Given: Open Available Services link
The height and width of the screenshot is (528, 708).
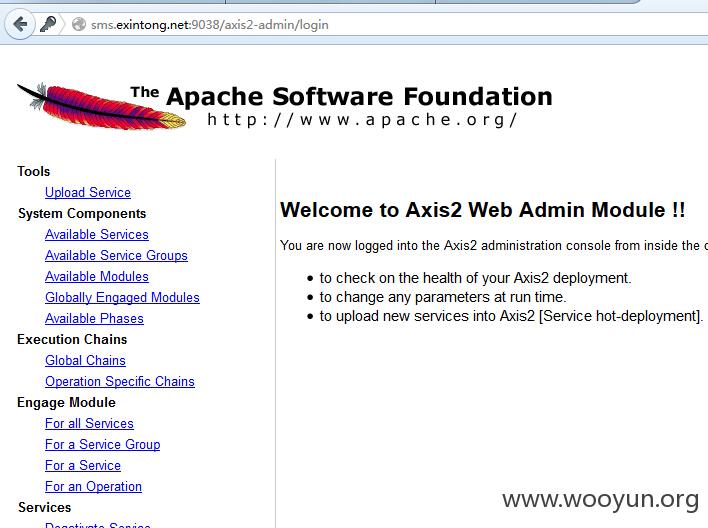Looking at the screenshot, I should [97, 234].
